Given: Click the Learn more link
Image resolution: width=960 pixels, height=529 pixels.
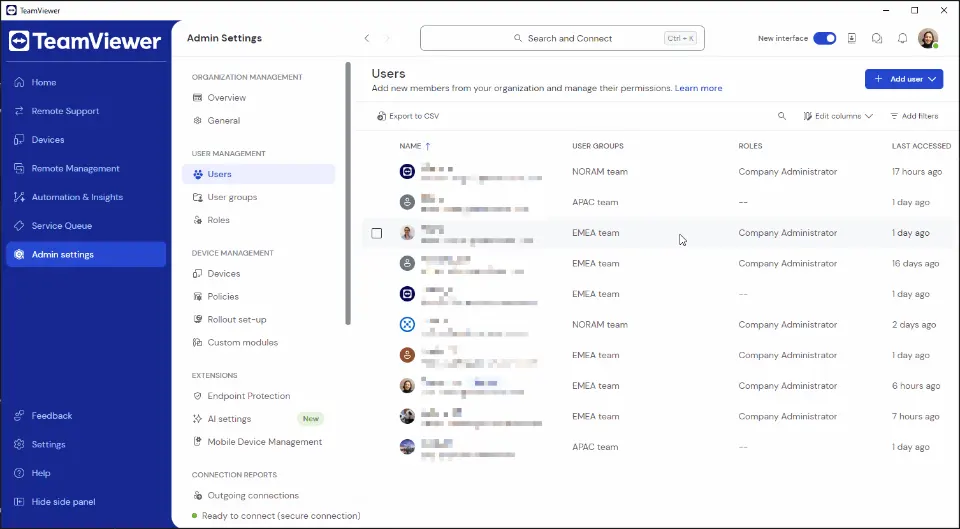Looking at the screenshot, I should pos(698,88).
